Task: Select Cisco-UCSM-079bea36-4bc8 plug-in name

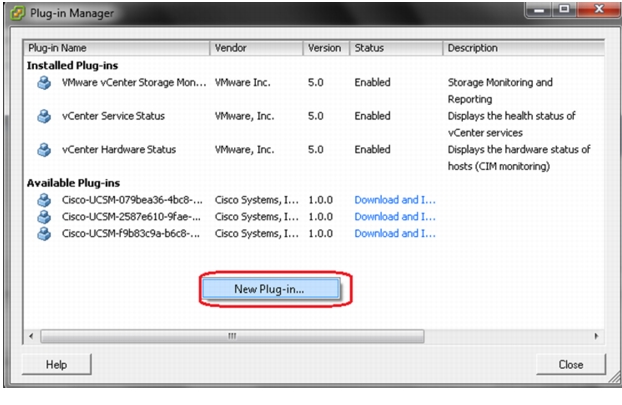Action: [x=132, y=200]
